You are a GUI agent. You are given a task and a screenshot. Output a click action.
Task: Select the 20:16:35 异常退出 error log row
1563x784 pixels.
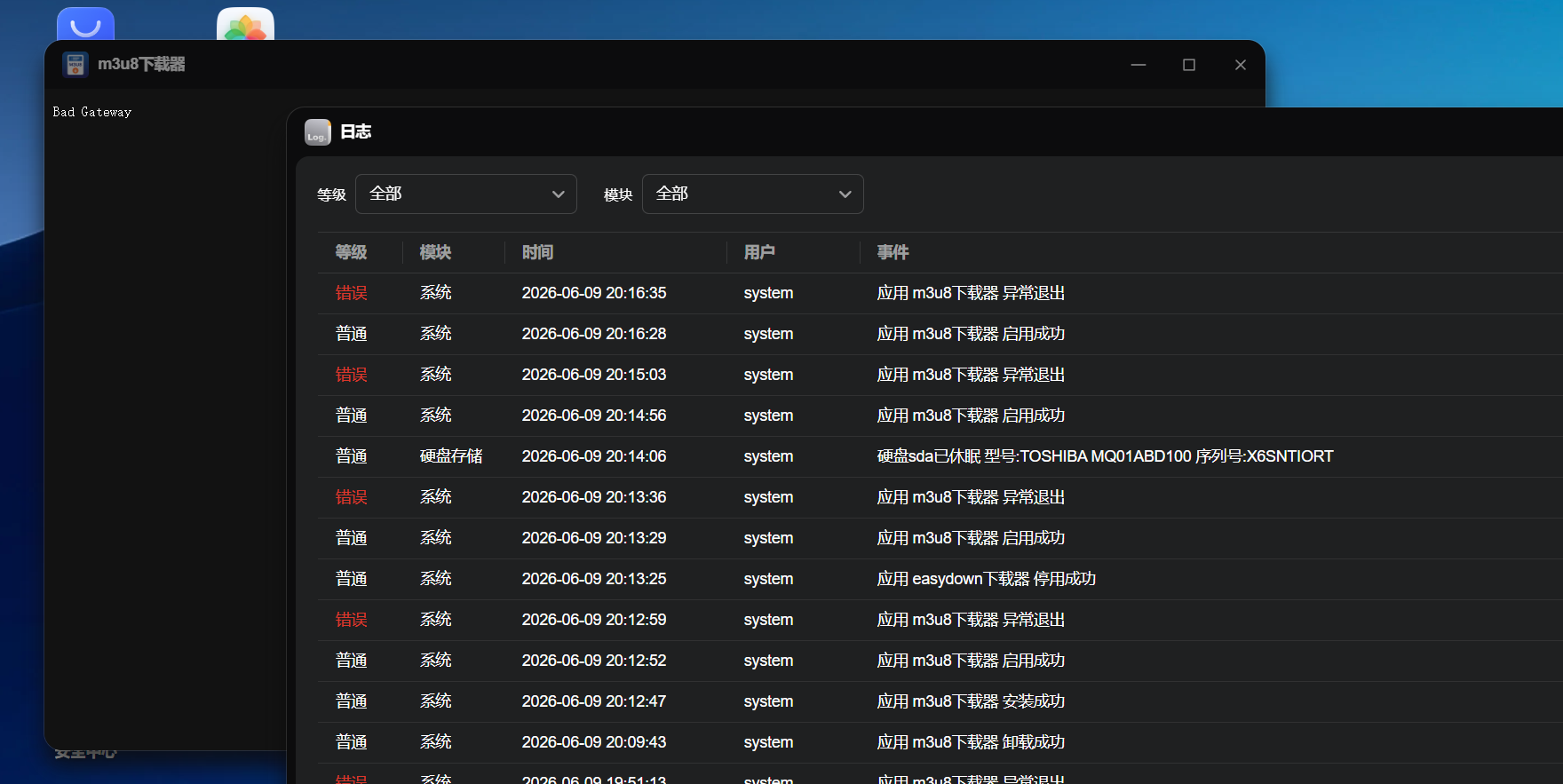940,293
